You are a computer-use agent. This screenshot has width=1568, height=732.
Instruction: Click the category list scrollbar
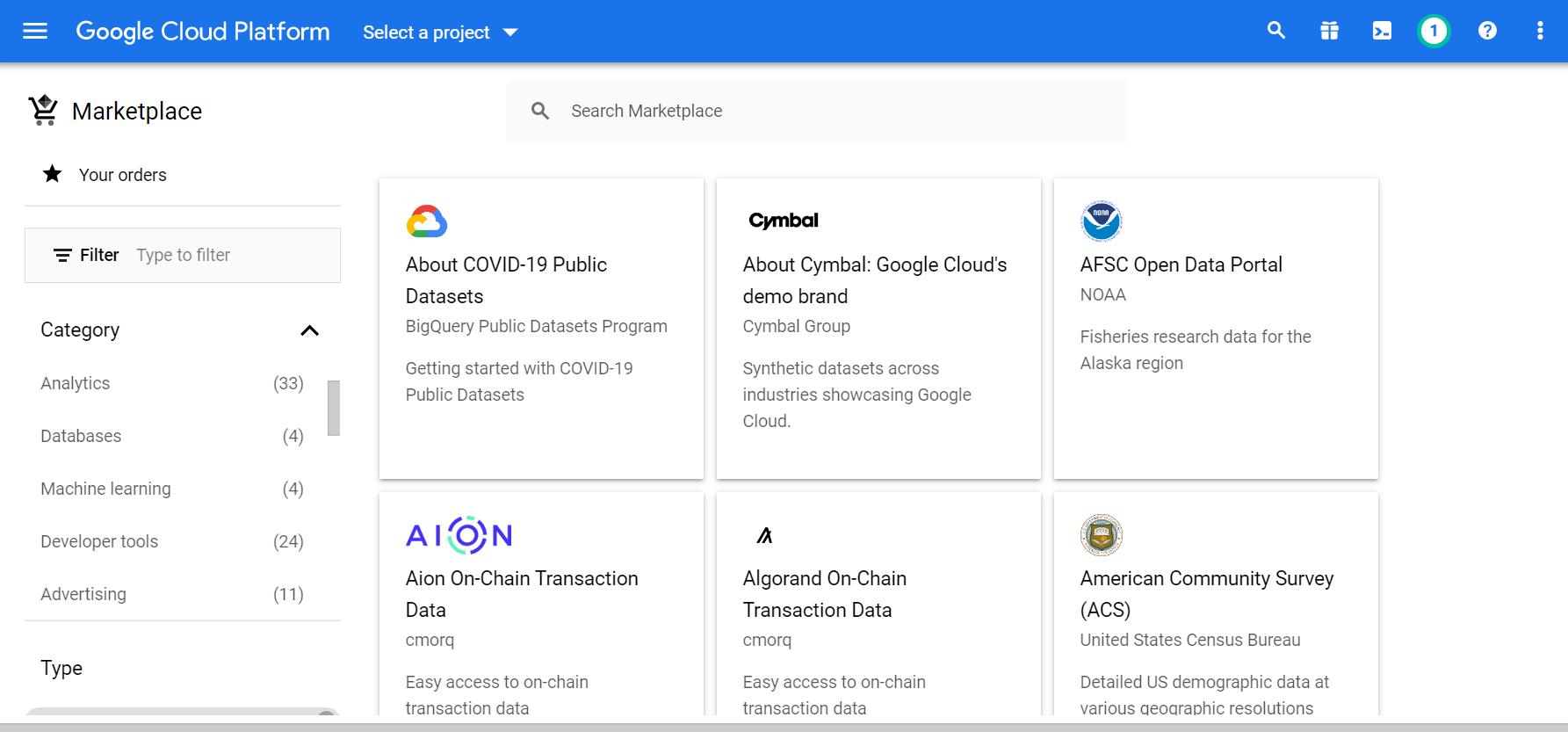[x=334, y=408]
